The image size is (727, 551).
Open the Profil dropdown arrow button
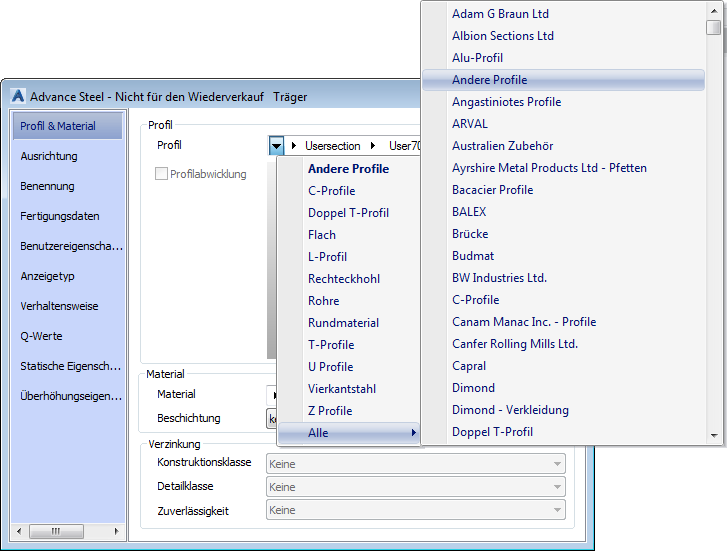(x=276, y=146)
